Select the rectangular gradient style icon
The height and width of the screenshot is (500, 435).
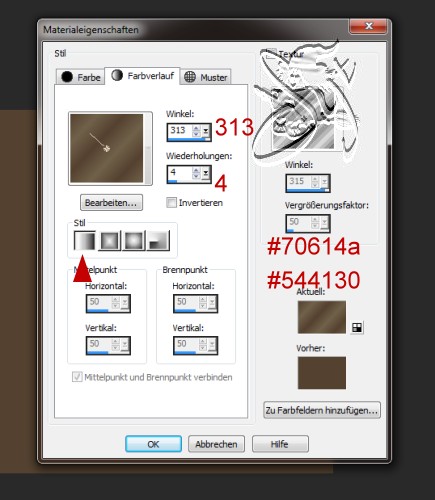(109, 241)
